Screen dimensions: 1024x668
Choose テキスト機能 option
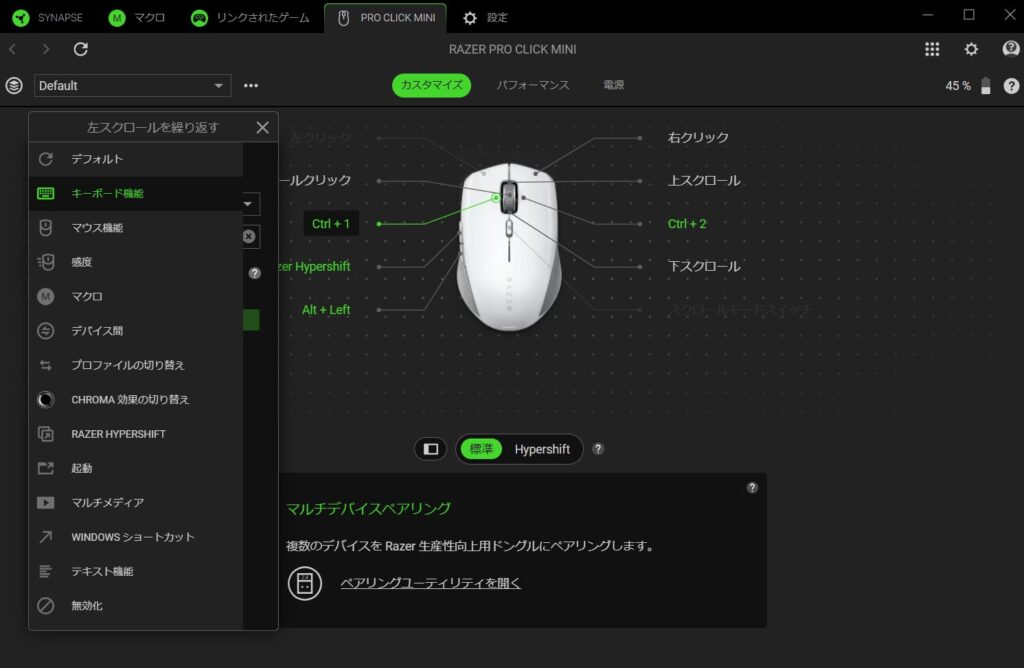pyautogui.click(x=136, y=571)
